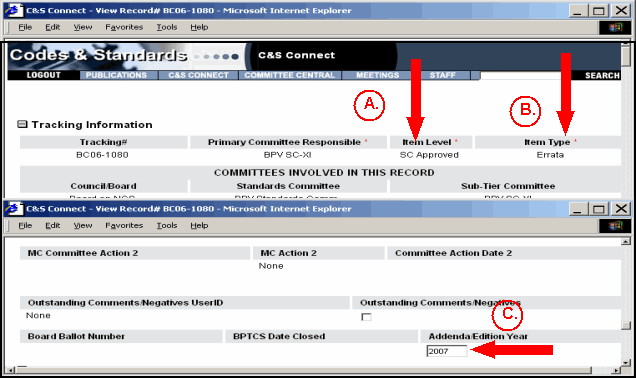The image size is (636, 378).
Task: Click the Addenda/Edition Year field showing 2007
Action: coord(447,351)
